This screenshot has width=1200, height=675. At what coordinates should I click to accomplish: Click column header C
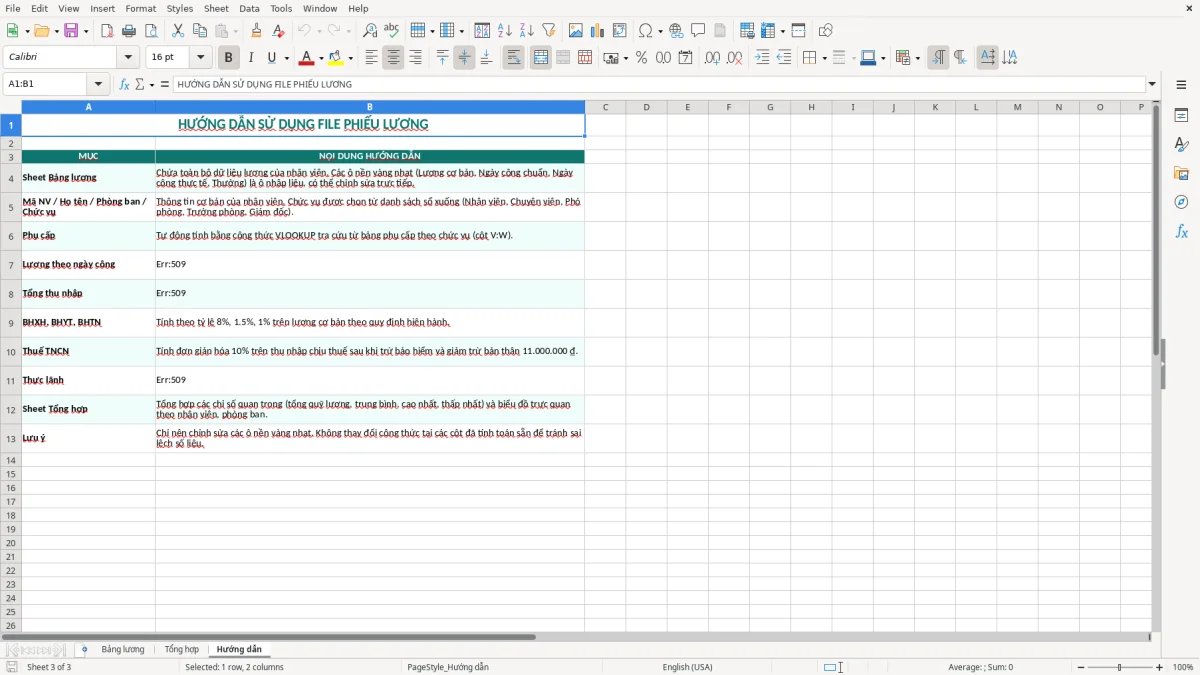pos(605,107)
